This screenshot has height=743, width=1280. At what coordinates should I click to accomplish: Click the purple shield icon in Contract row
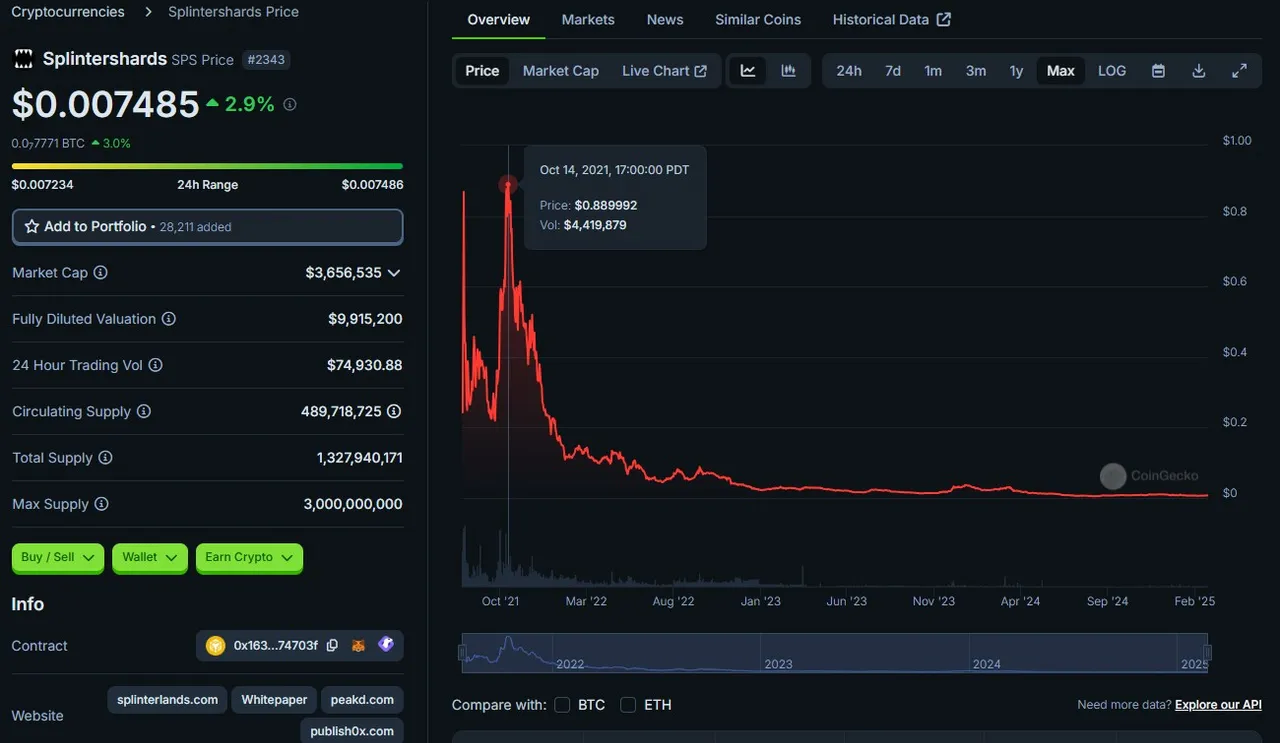click(386, 645)
